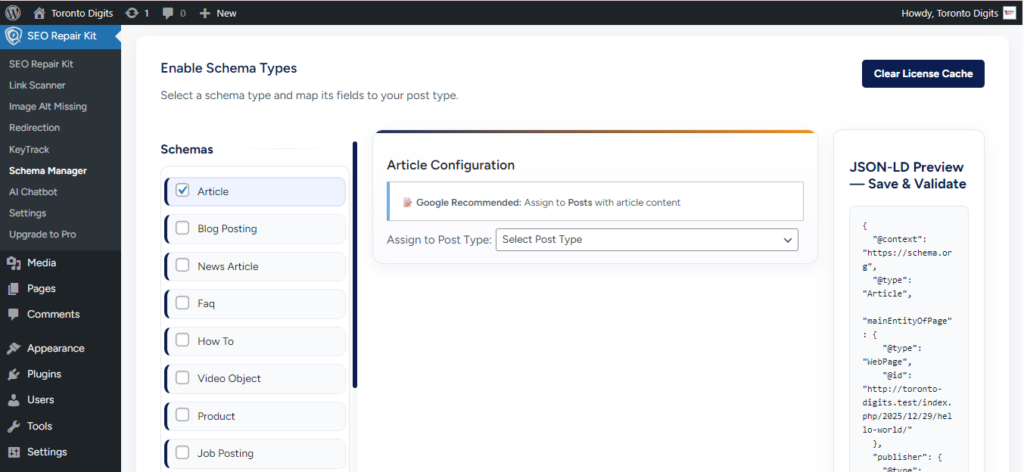1024x472 pixels.
Task: Uncheck the Article schema checkbox
Action: click(x=182, y=190)
